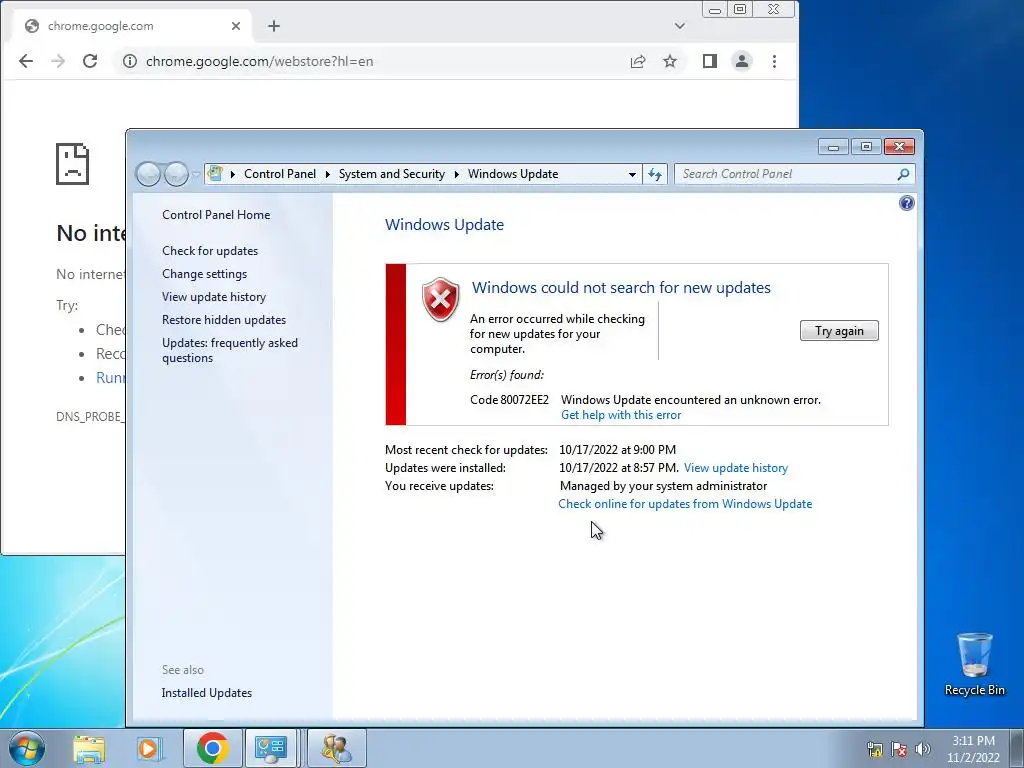Click the Control Panel taskbar button

[271, 748]
